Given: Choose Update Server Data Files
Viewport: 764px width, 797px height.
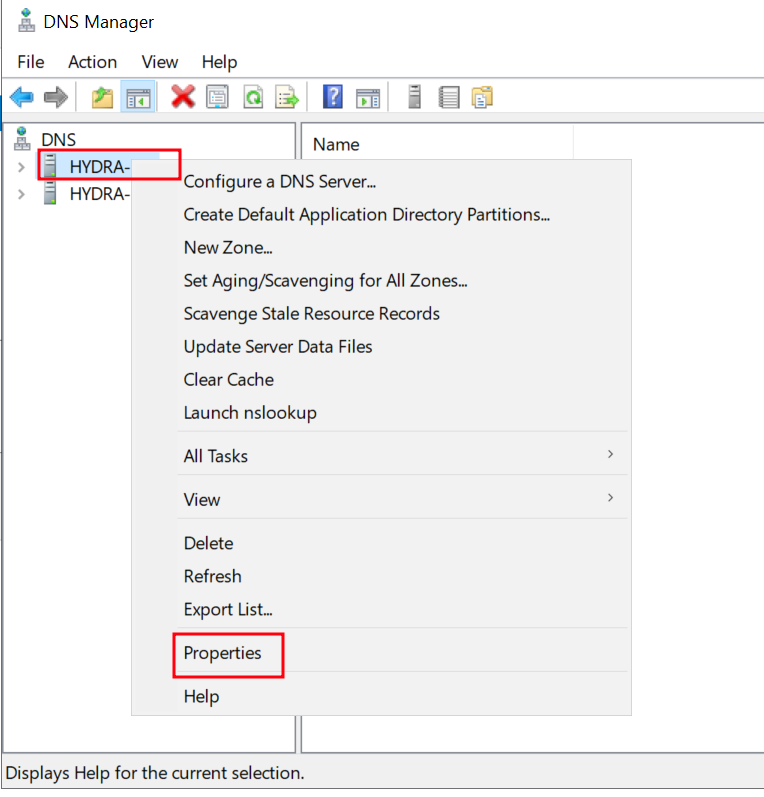Looking at the screenshot, I should click(x=278, y=347).
